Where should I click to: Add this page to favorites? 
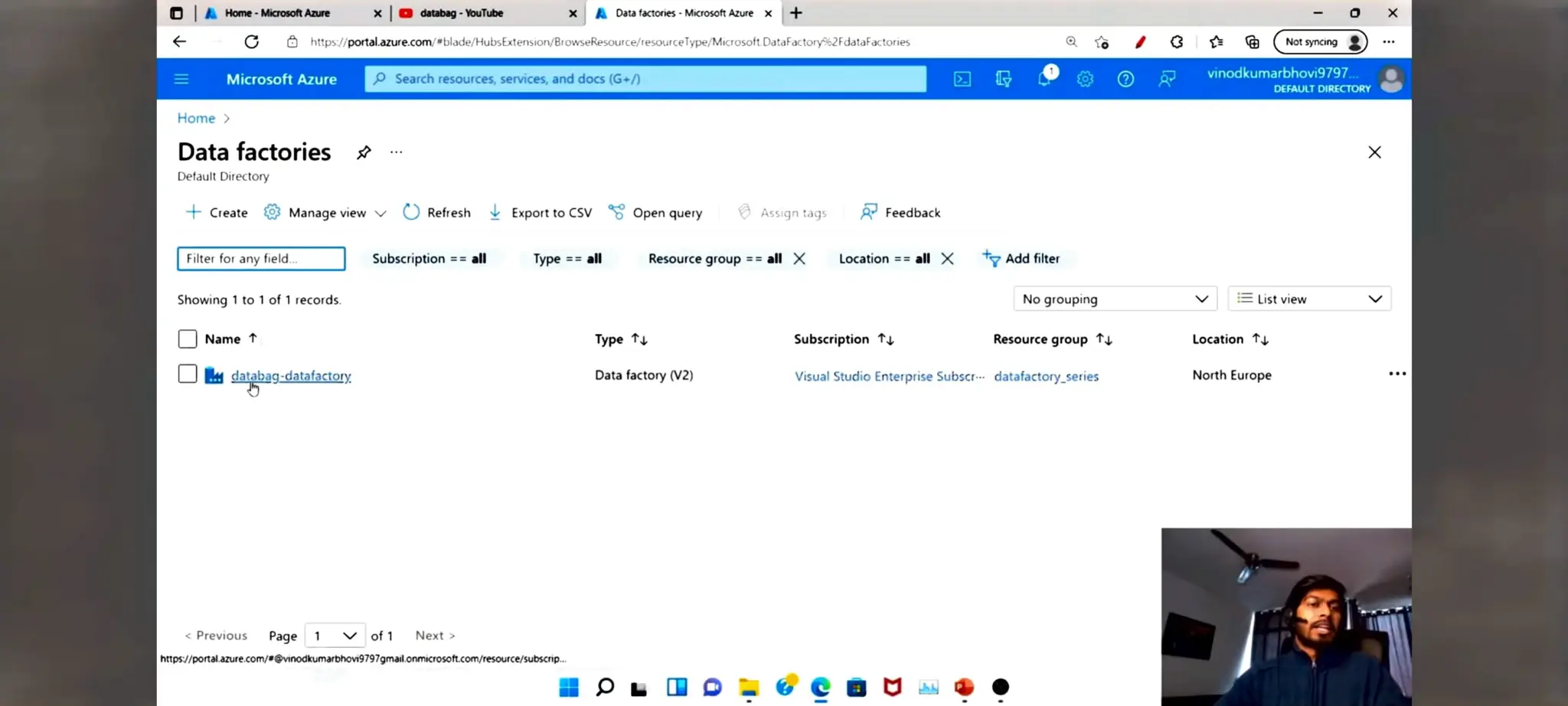tap(1102, 42)
